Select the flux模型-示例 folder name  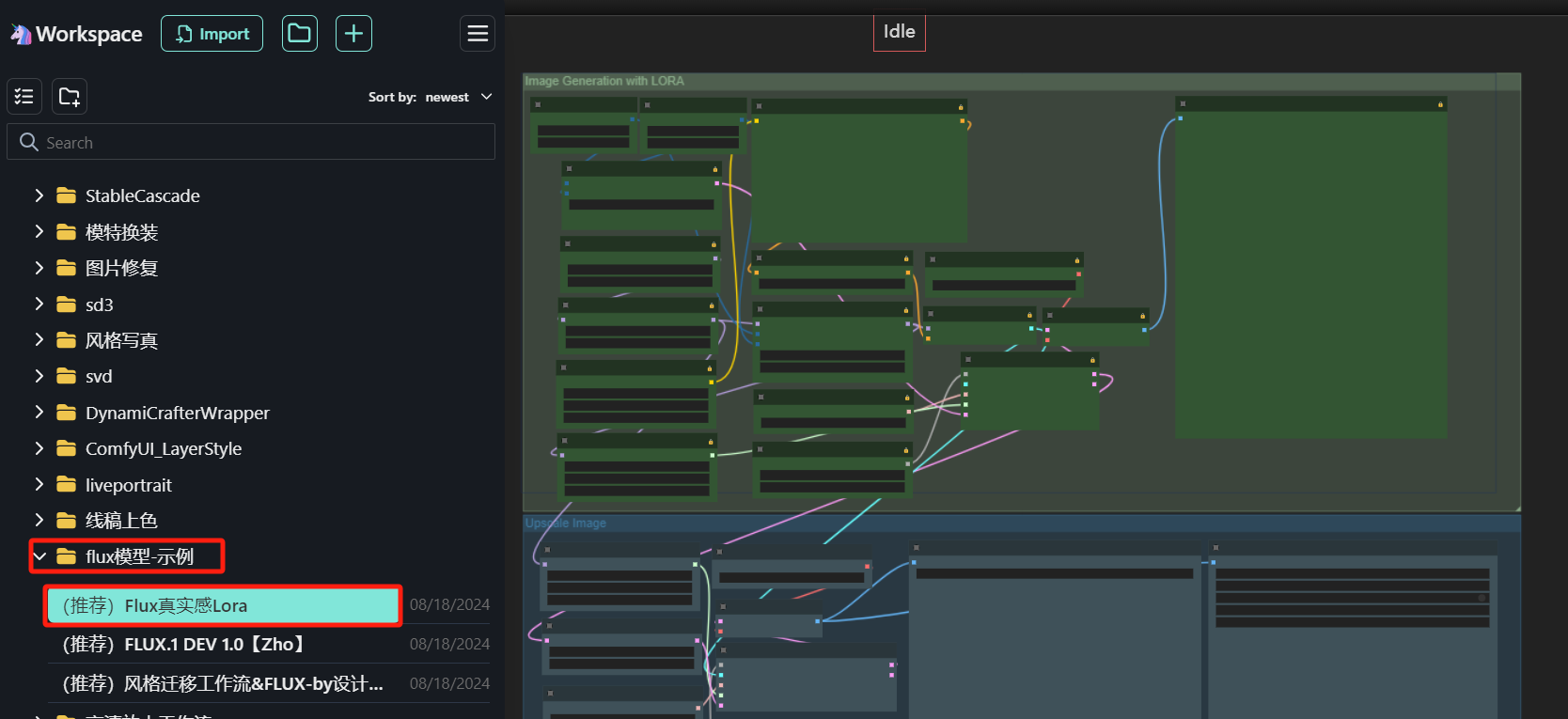coord(139,556)
